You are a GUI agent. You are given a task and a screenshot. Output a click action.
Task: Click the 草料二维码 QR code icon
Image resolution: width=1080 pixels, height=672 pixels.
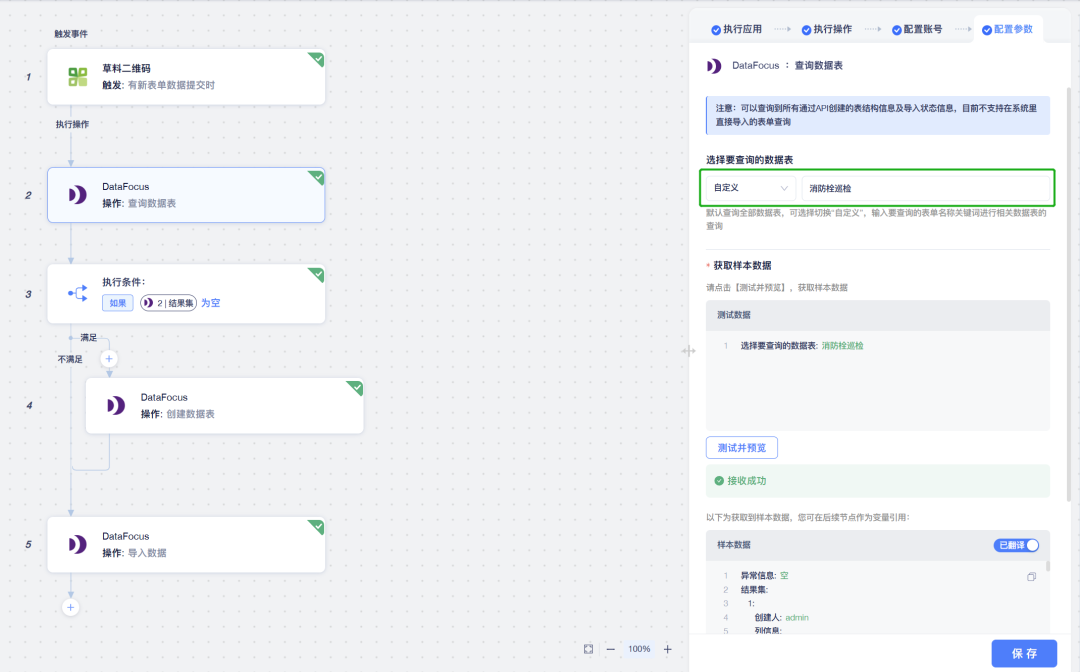click(x=78, y=76)
